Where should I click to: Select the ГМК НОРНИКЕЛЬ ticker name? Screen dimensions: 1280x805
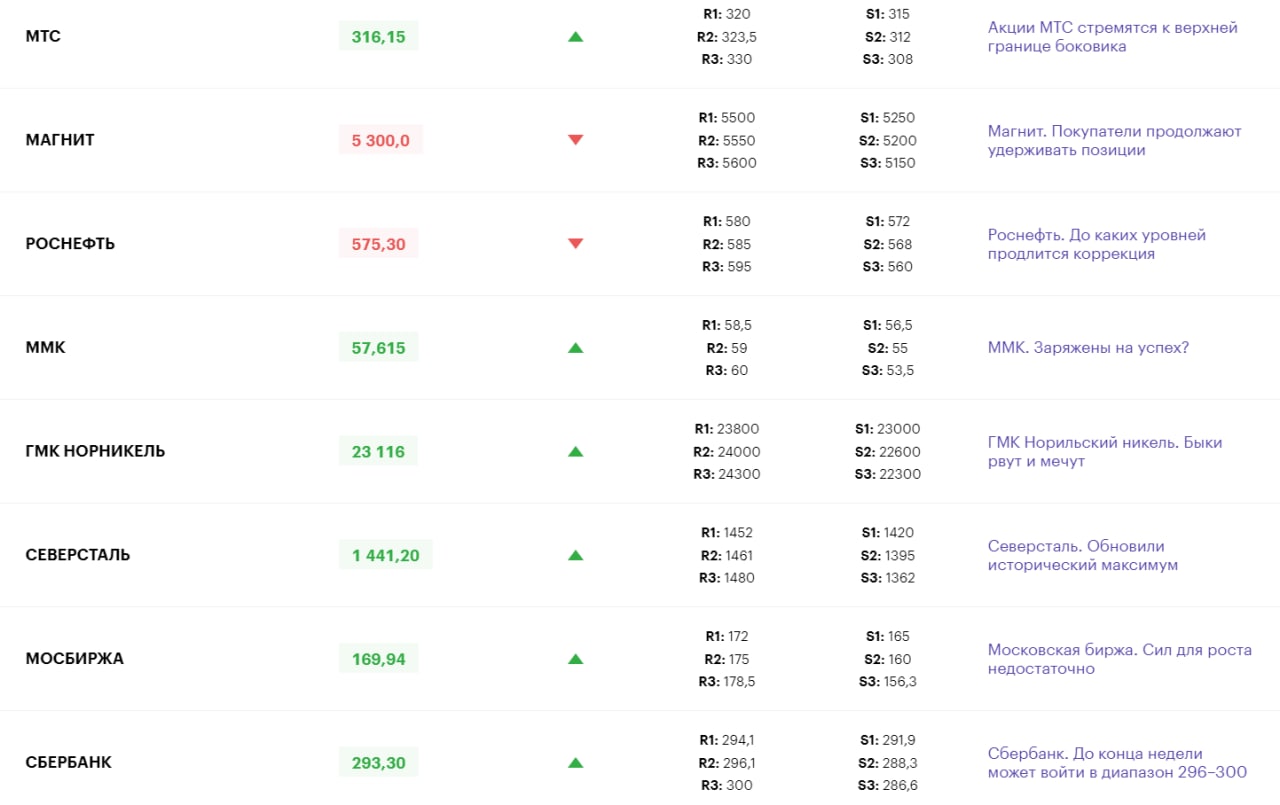[95, 451]
